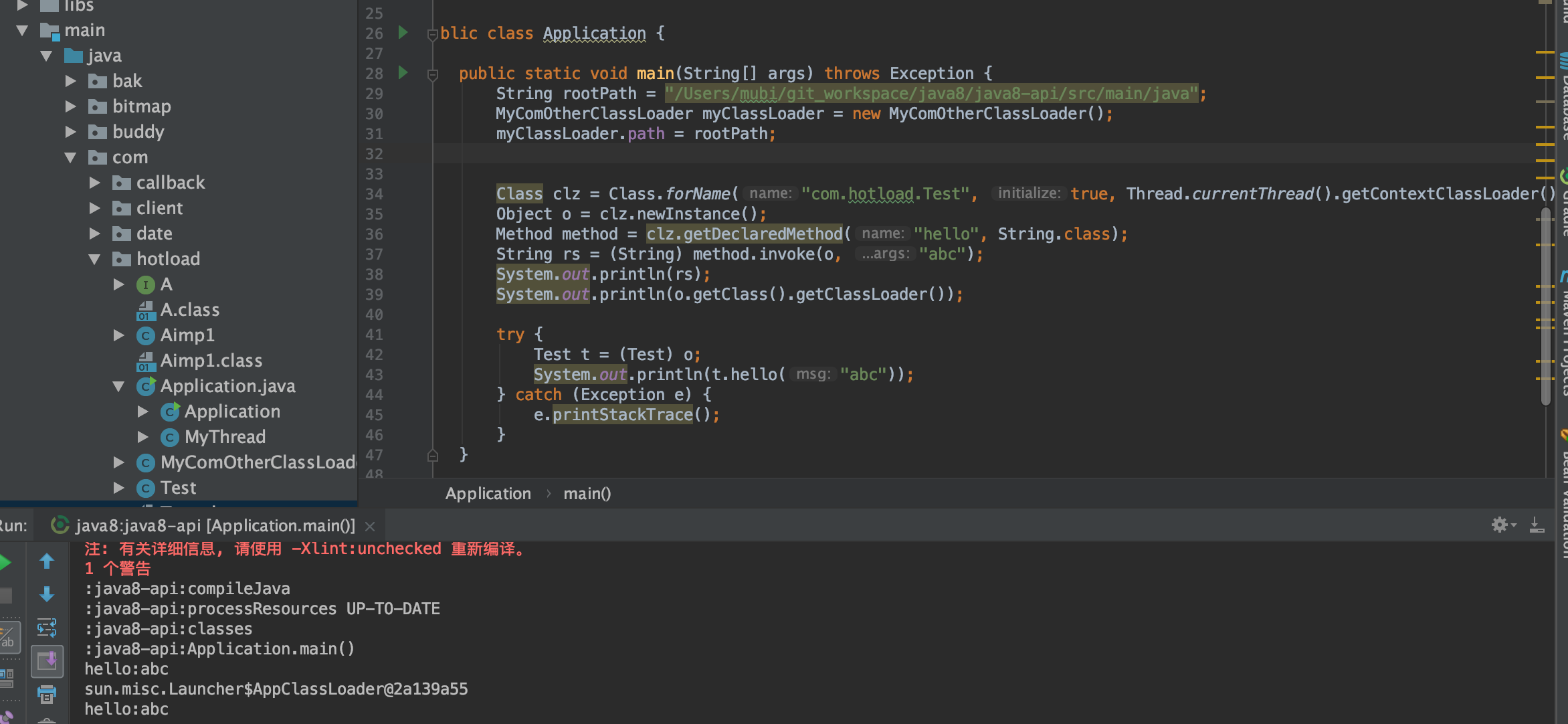
Task: Navigate down the stack trace with blue down arrow
Action: 47,594
